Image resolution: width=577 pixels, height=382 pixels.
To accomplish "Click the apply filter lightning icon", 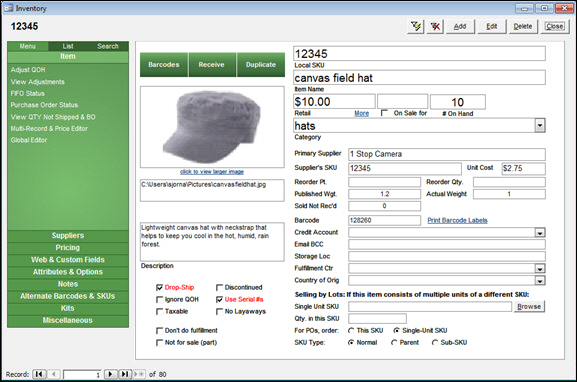I will [x=416, y=26].
